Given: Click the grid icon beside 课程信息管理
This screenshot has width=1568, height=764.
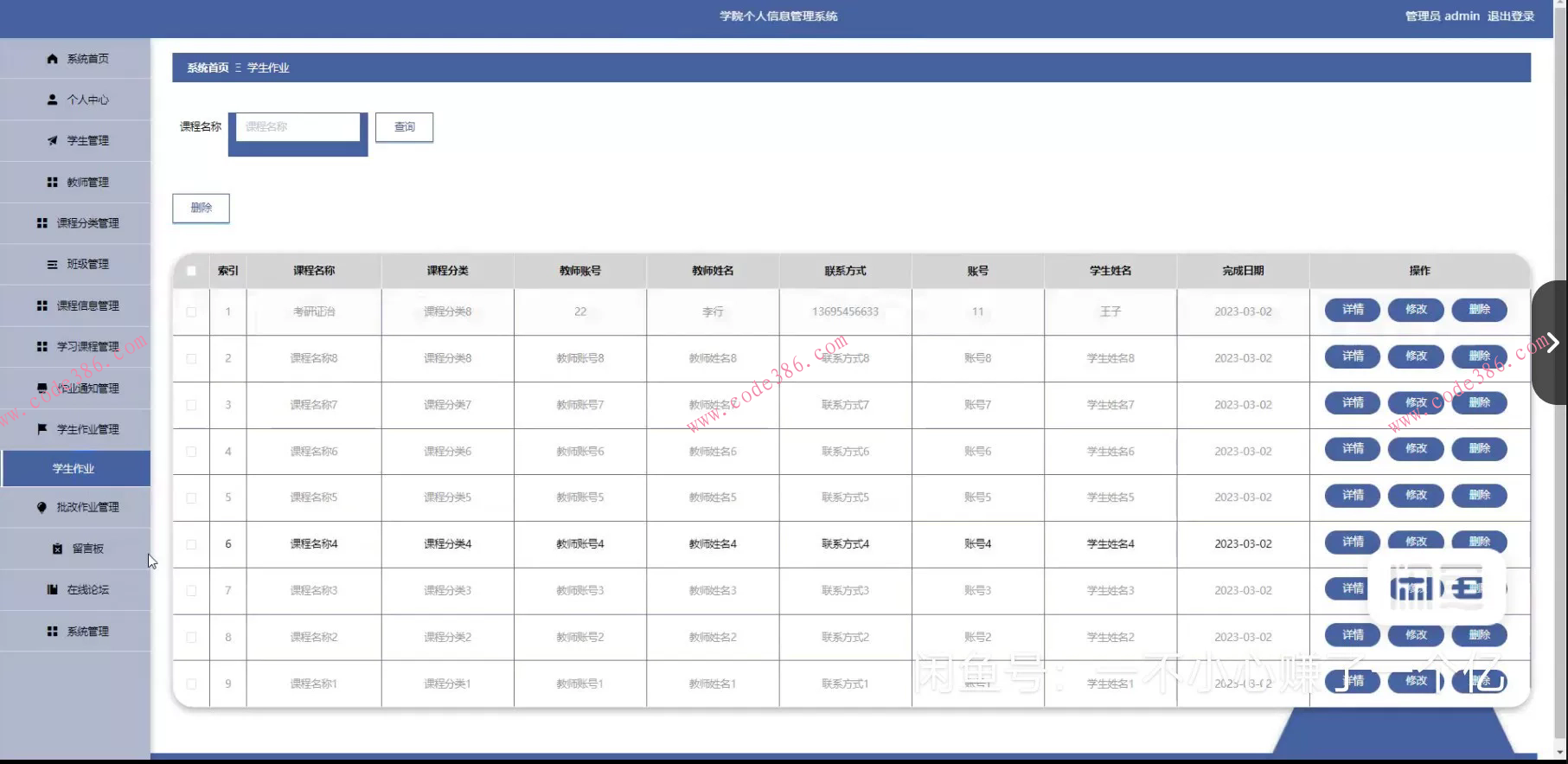Looking at the screenshot, I should 42,305.
